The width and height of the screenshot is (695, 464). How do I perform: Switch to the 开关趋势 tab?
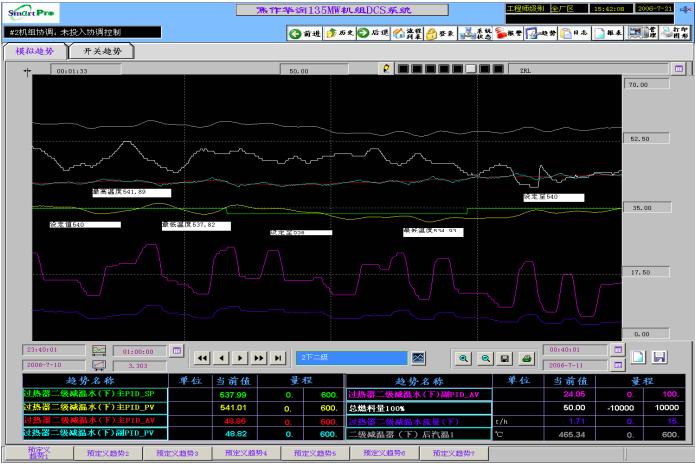tap(103, 50)
